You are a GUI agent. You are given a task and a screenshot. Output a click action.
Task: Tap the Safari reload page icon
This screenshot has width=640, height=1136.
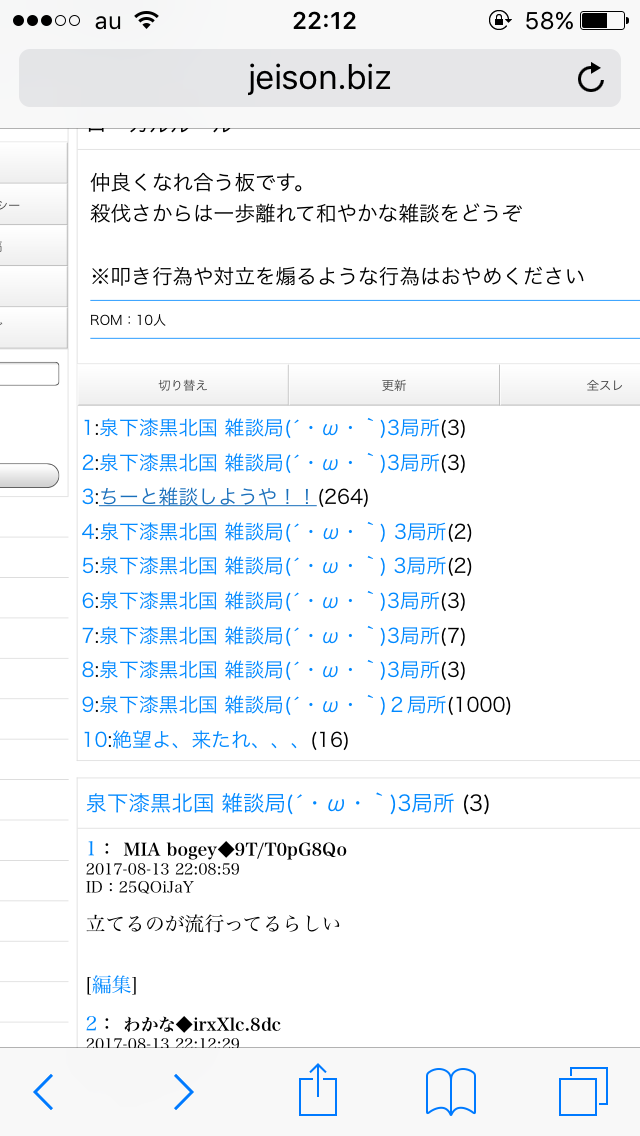[591, 78]
